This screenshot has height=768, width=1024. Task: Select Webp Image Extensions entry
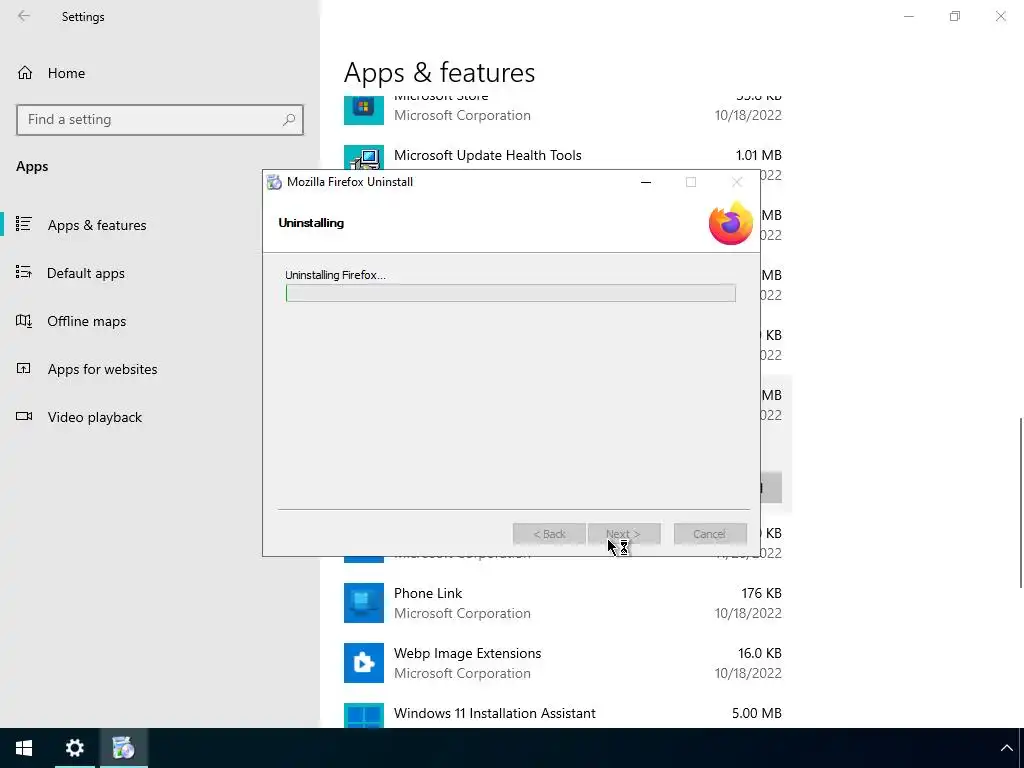(563, 663)
